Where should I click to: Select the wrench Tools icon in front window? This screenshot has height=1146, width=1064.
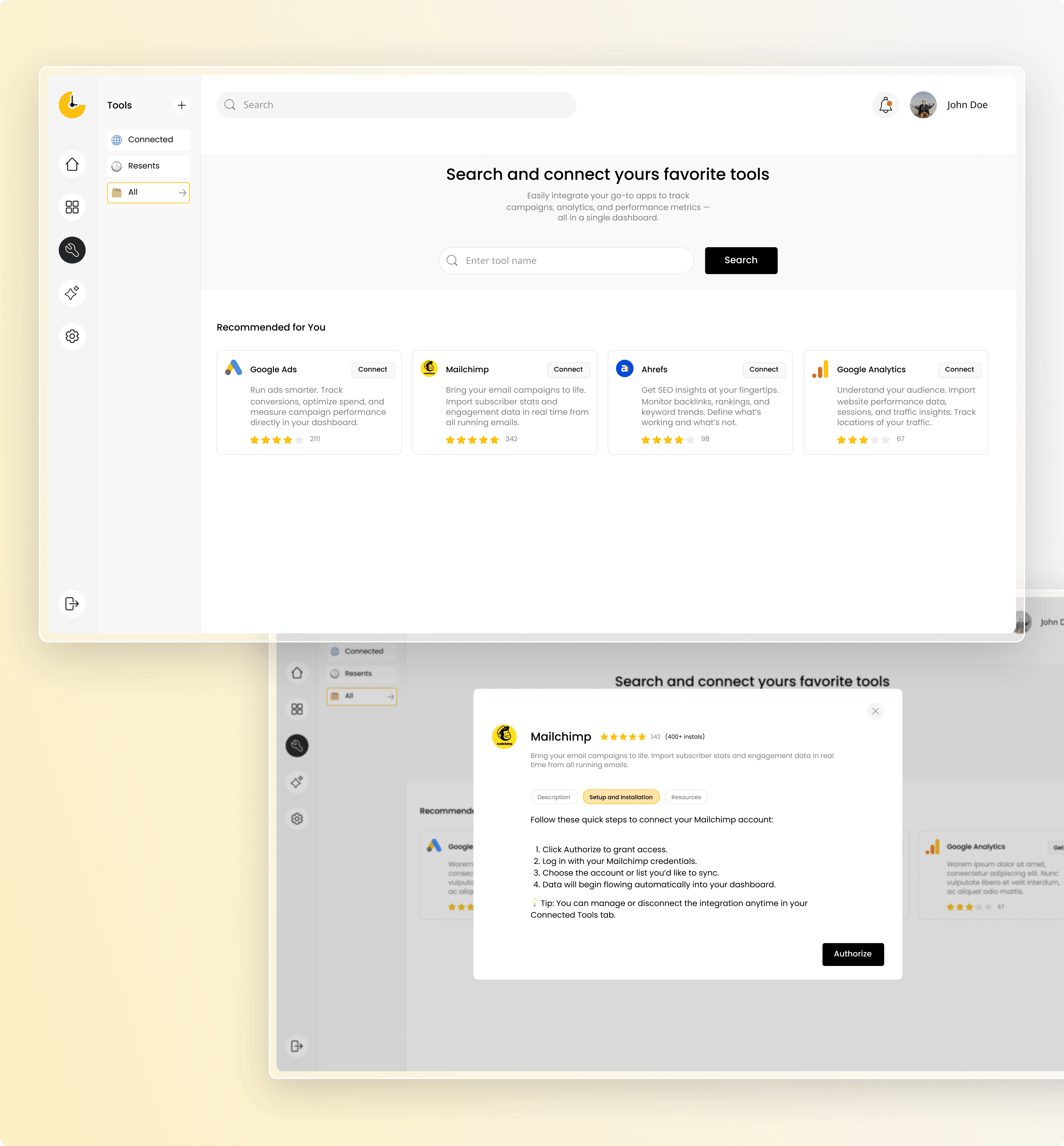(x=72, y=250)
